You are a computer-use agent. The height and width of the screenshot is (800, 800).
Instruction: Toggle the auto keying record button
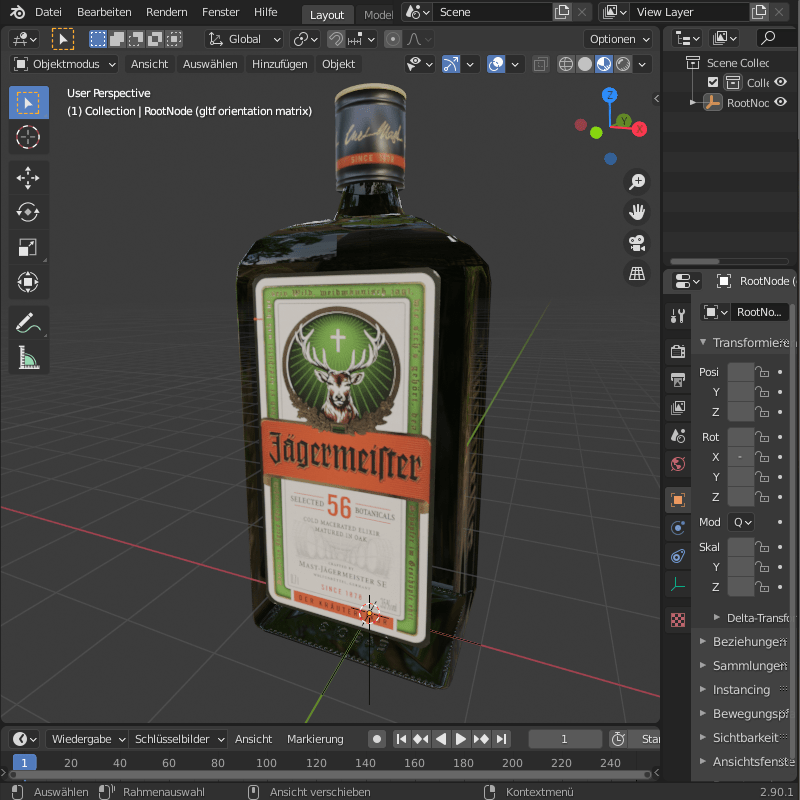click(x=377, y=739)
